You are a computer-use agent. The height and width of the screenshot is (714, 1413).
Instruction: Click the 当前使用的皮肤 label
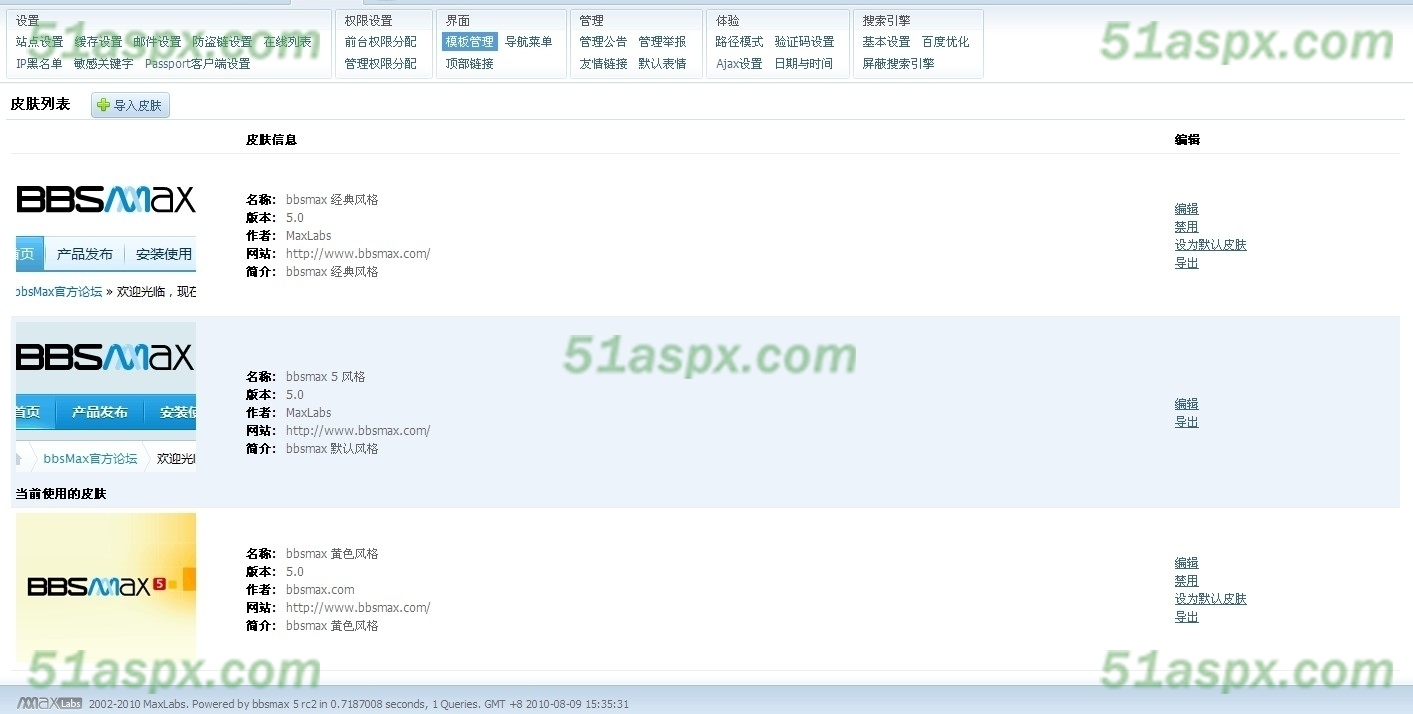click(61, 494)
